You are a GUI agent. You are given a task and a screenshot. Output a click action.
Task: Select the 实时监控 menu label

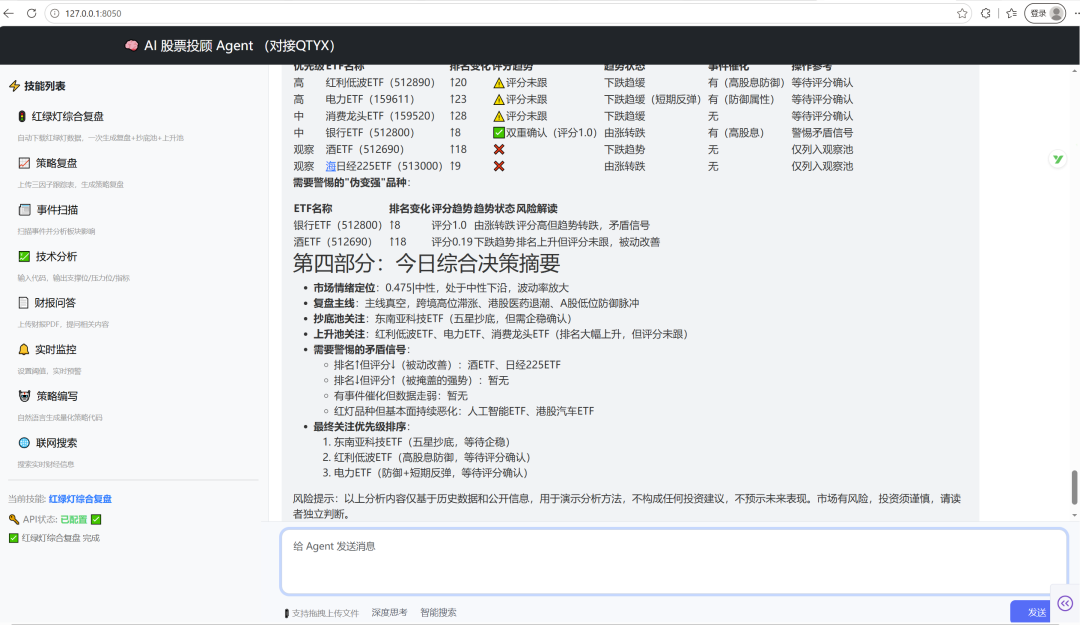56,349
